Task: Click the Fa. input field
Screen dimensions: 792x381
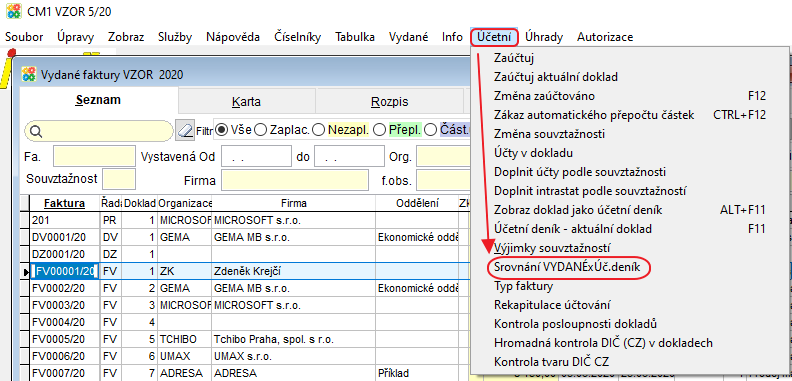Action: [94, 156]
